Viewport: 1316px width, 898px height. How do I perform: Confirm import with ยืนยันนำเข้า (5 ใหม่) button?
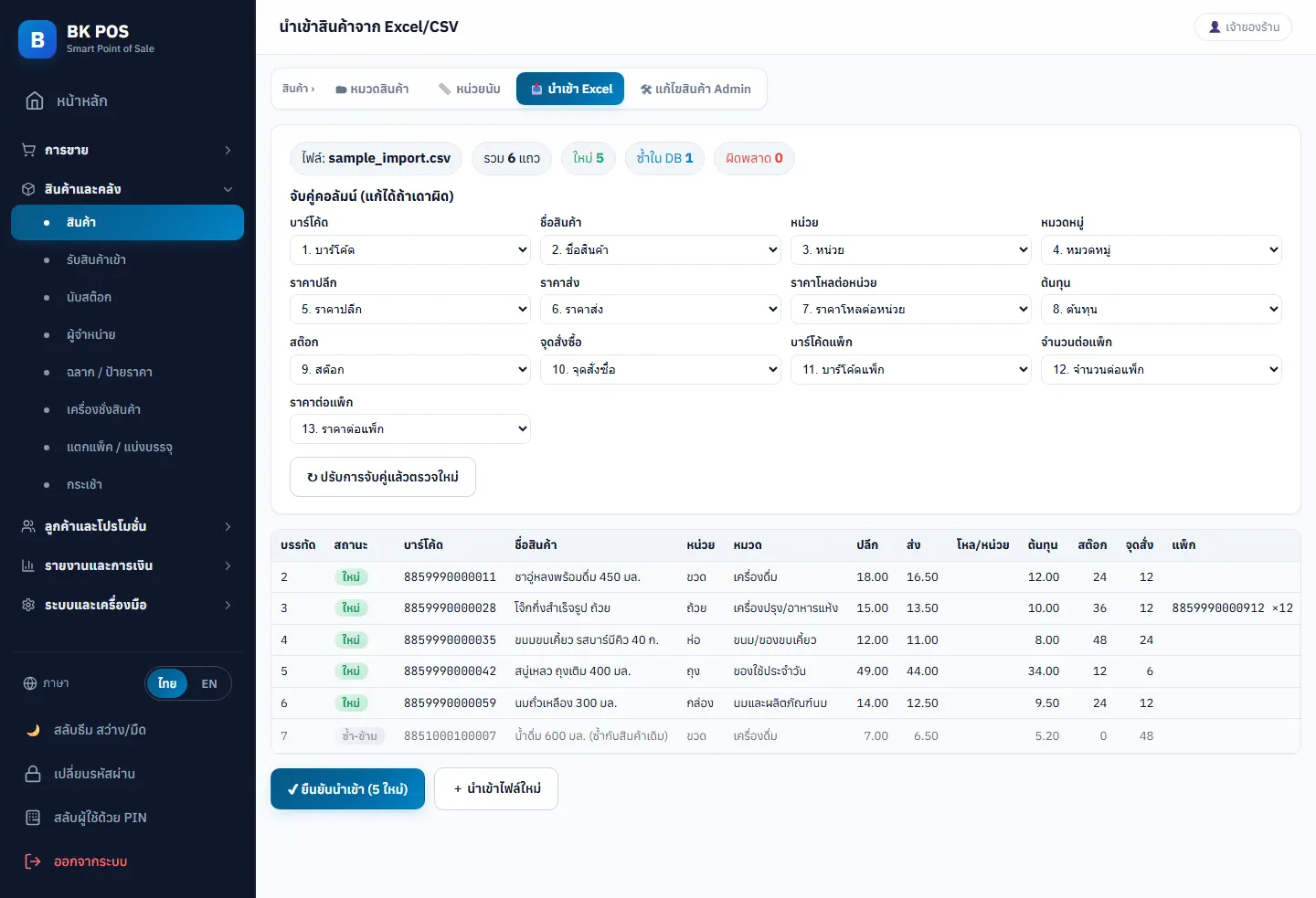tap(347, 788)
